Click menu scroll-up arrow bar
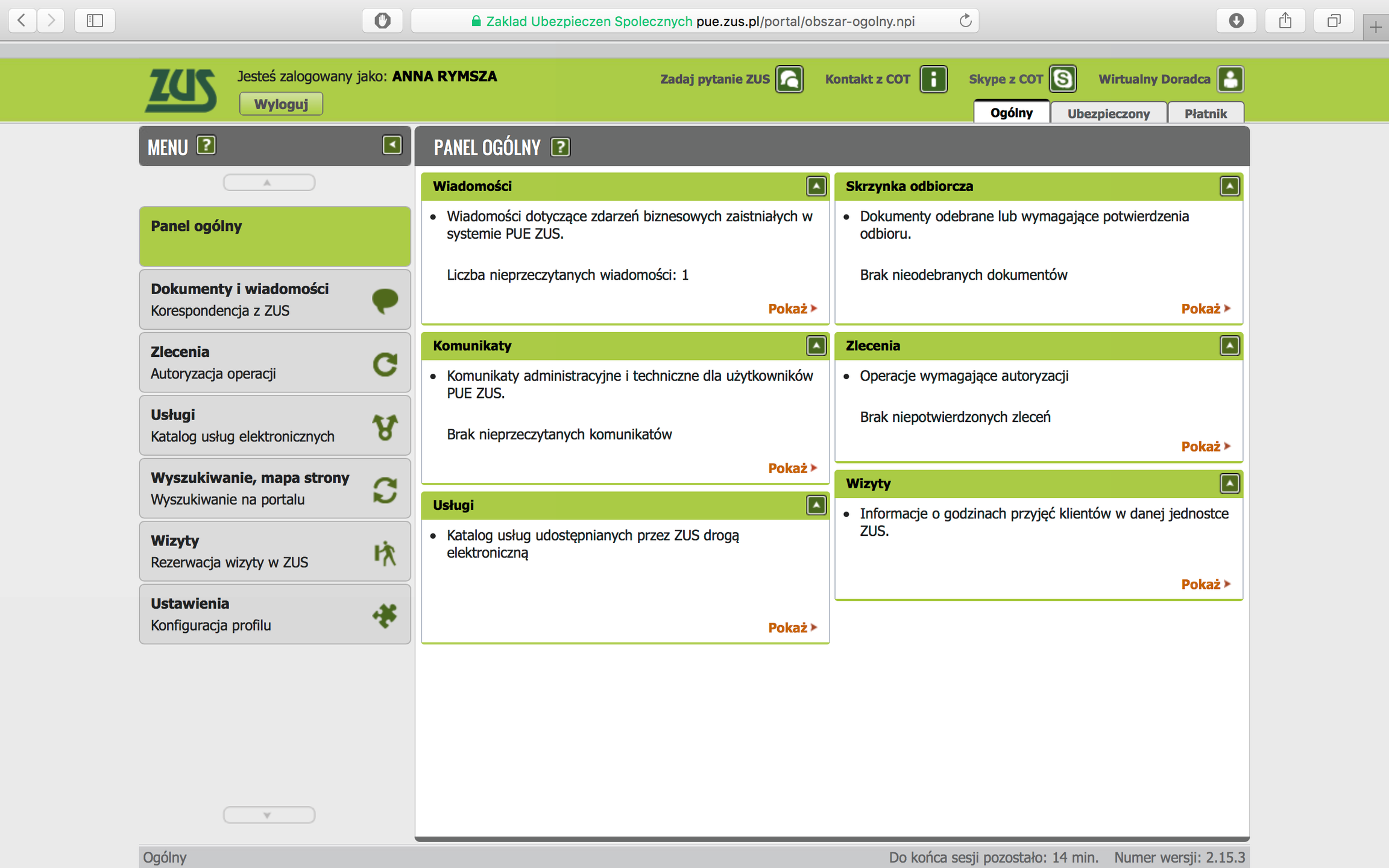1389x868 pixels. click(x=269, y=182)
